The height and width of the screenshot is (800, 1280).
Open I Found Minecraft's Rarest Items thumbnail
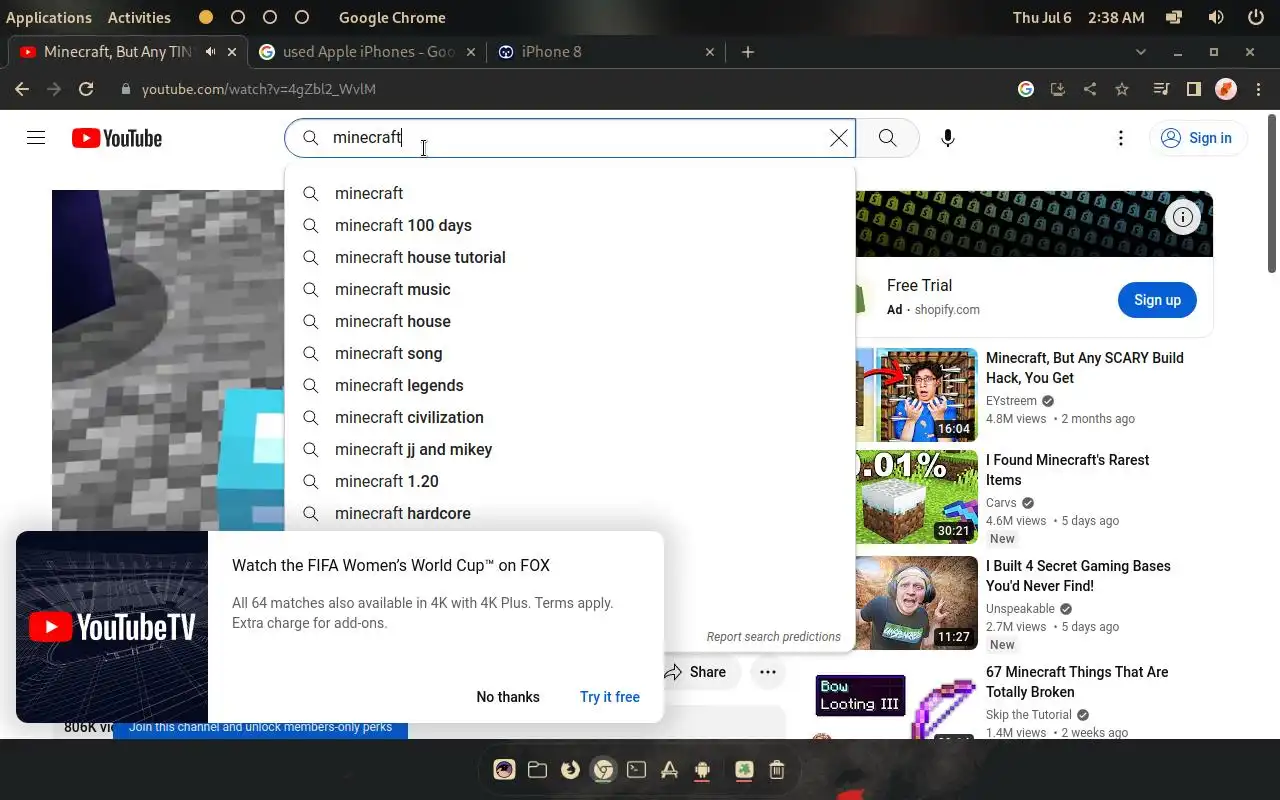coord(916,497)
